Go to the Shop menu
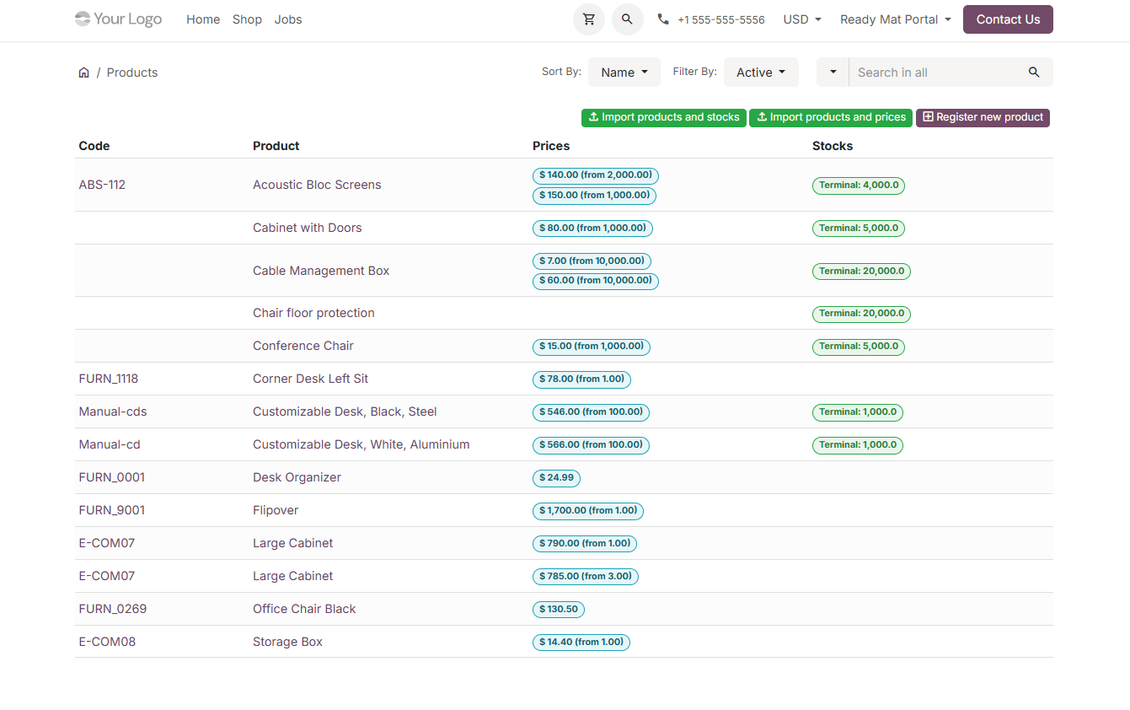 click(247, 19)
